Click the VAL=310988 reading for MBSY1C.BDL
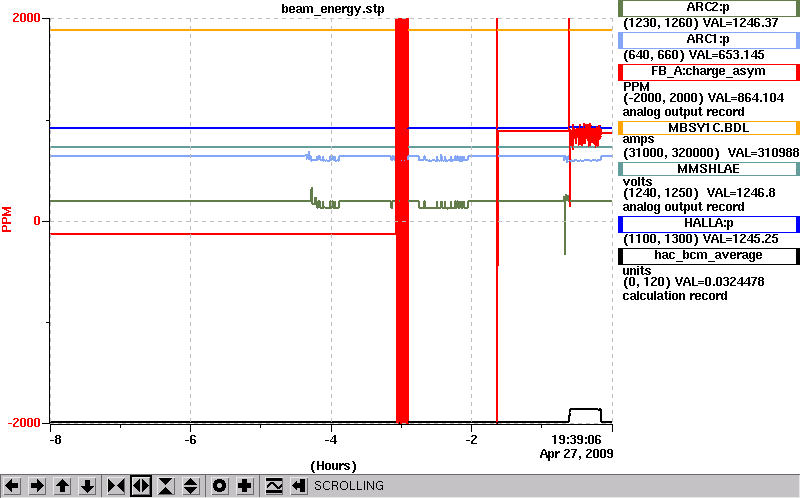The width and height of the screenshot is (800, 498). 763,153
